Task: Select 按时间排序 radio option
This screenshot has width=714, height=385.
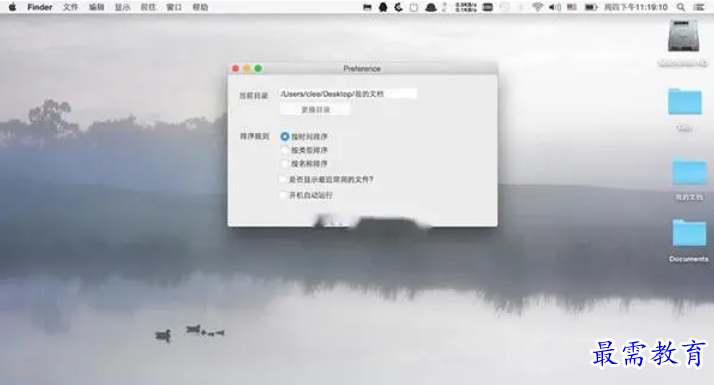Action: pos(285,136)
